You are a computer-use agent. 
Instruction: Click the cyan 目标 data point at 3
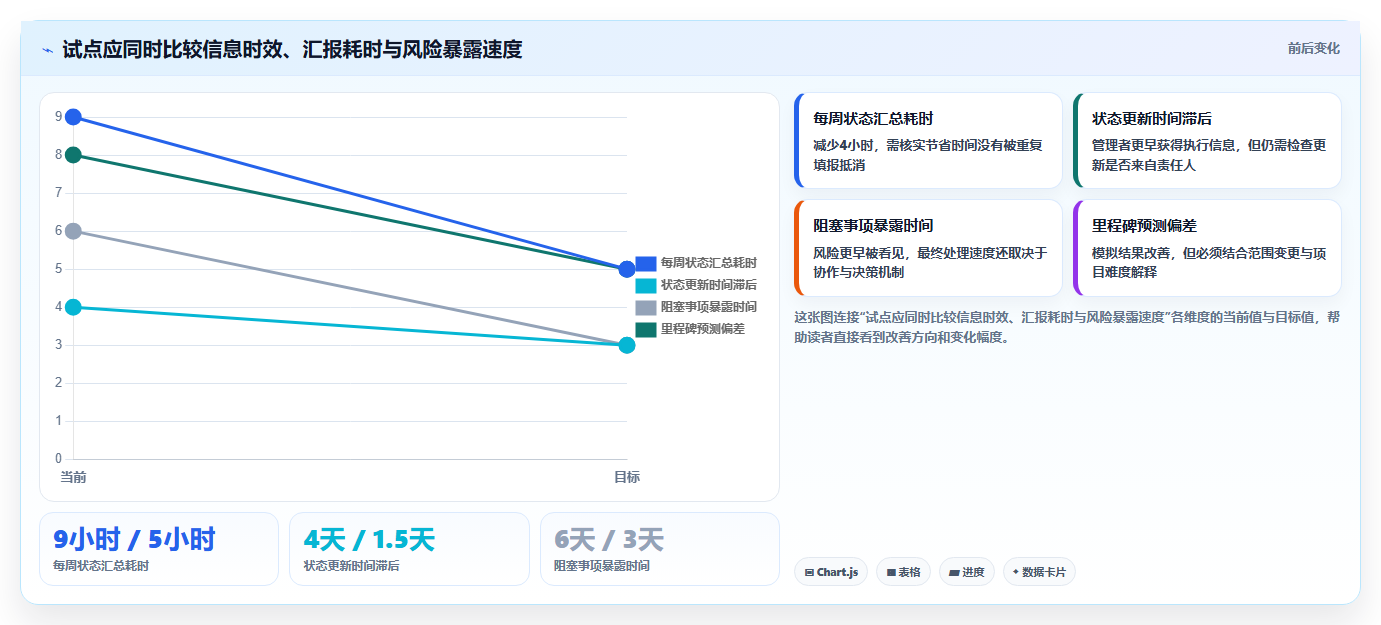[x=627, y=345]
